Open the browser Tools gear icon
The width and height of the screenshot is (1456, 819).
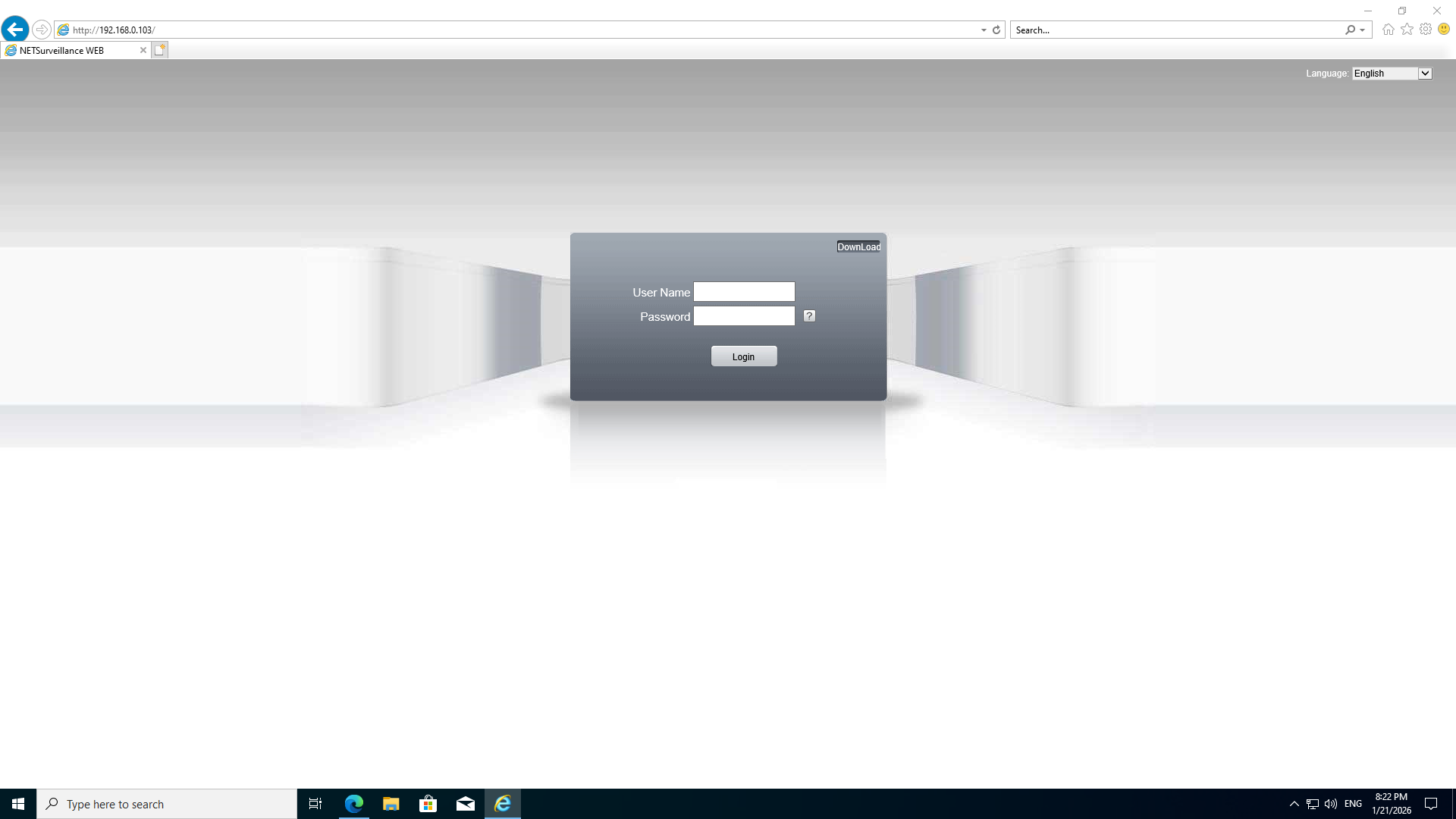(x=1426, y=29)
